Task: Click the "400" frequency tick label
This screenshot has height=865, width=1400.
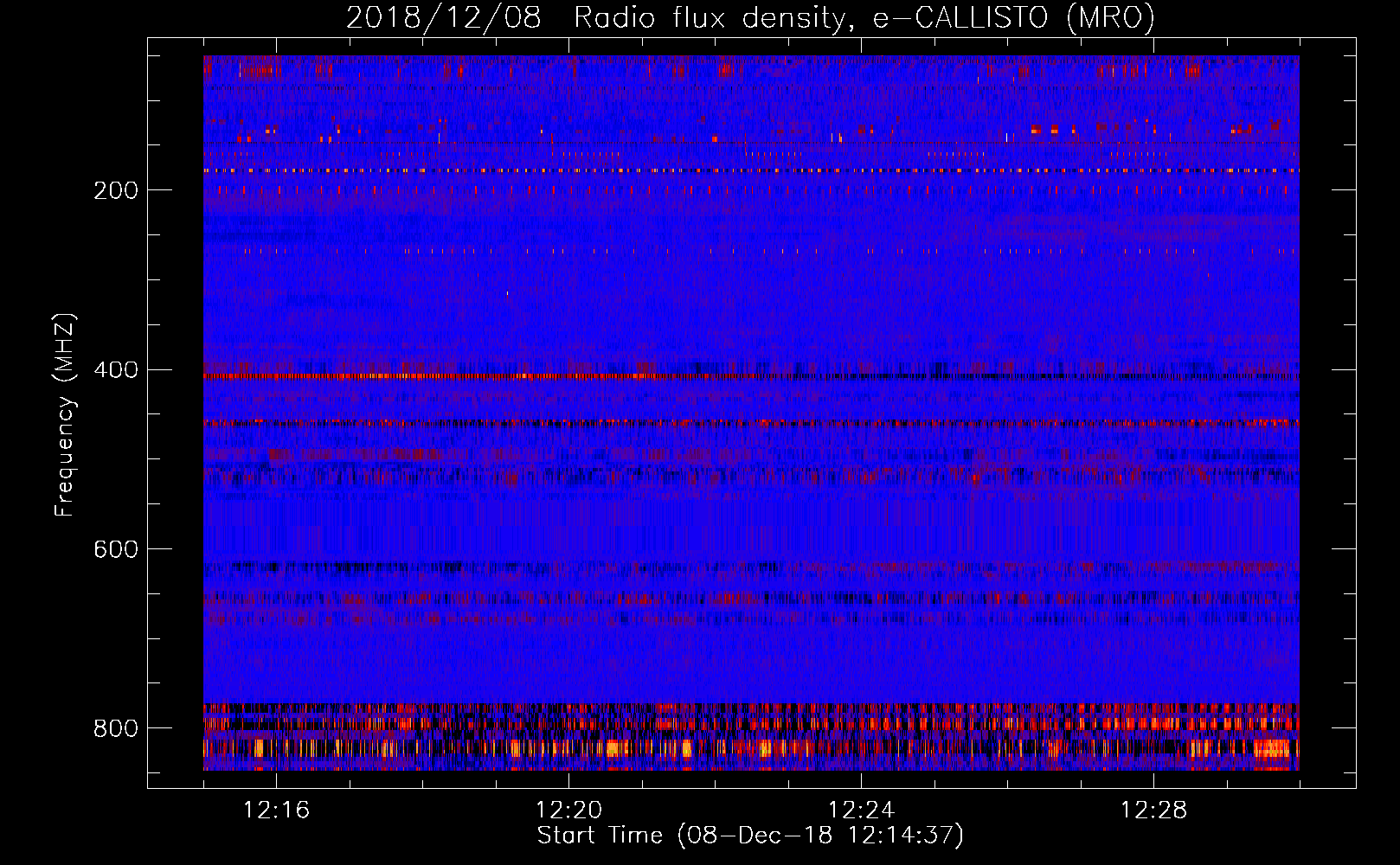Action: (x=115, y=370)
